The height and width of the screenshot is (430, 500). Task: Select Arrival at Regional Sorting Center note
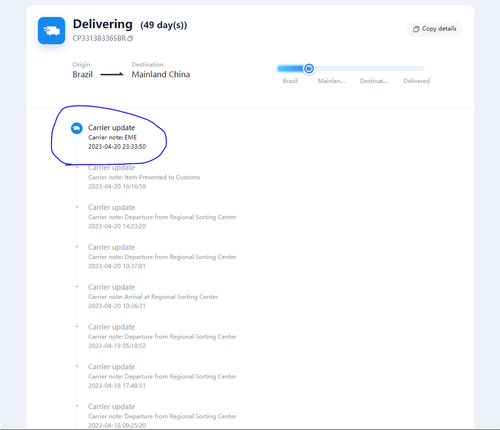point(153,297)
